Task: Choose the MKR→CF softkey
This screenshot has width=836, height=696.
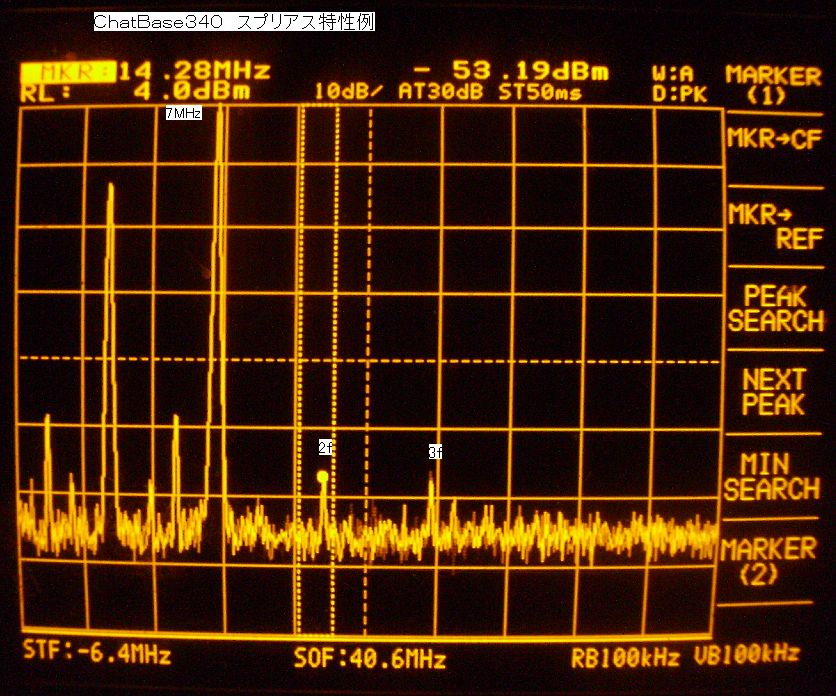Action: click(774, 139)
